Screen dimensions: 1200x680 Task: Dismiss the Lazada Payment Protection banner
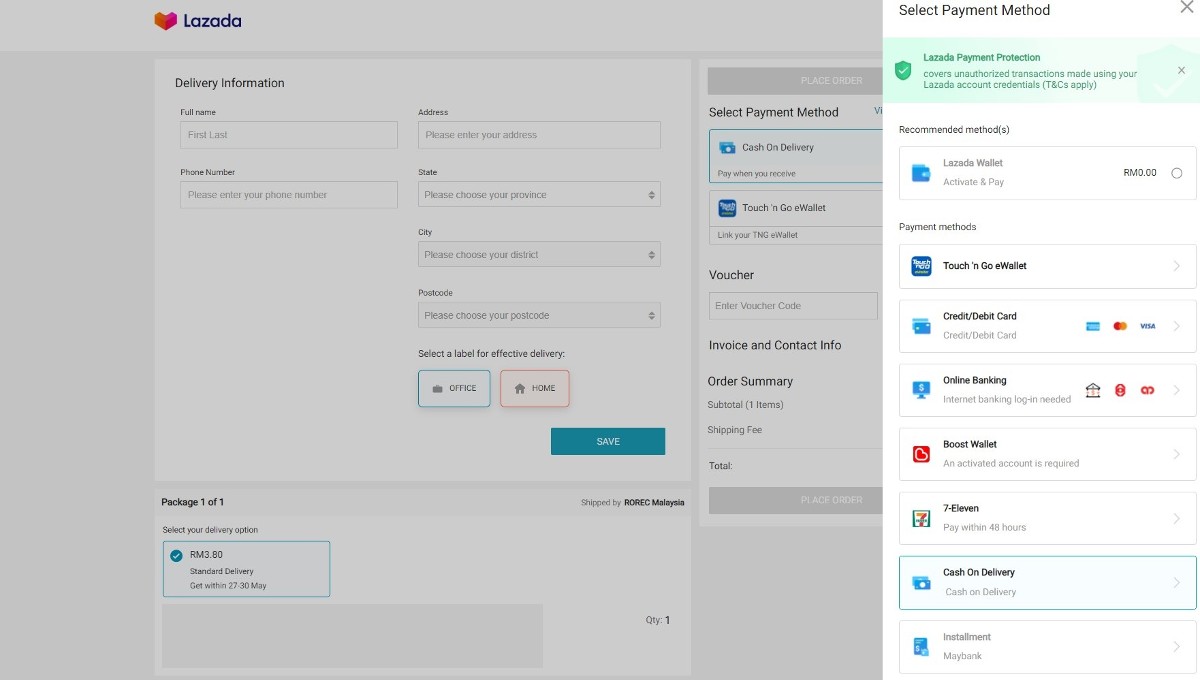pos(1181,71)
